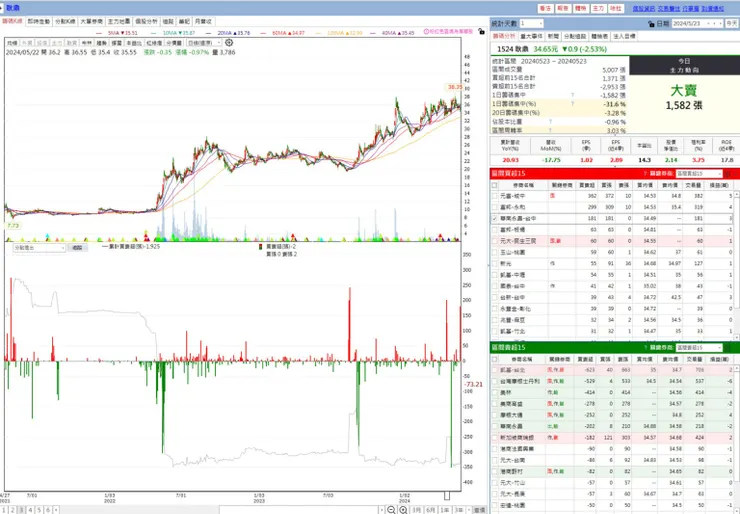Click the 元大 buy row highlighted pink (60)
Screen dimensions: 740x514
(x=612, y=241)
